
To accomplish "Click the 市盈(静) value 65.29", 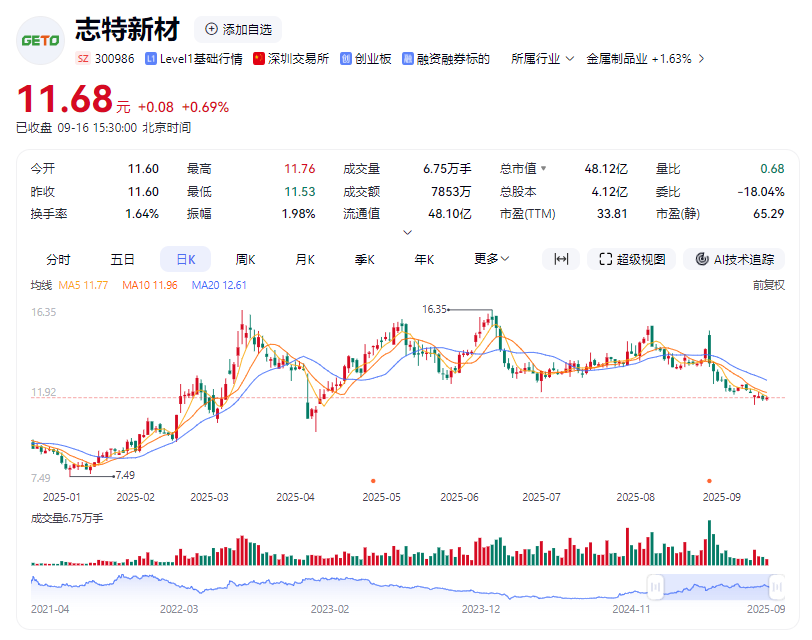I will click(769, 214).
